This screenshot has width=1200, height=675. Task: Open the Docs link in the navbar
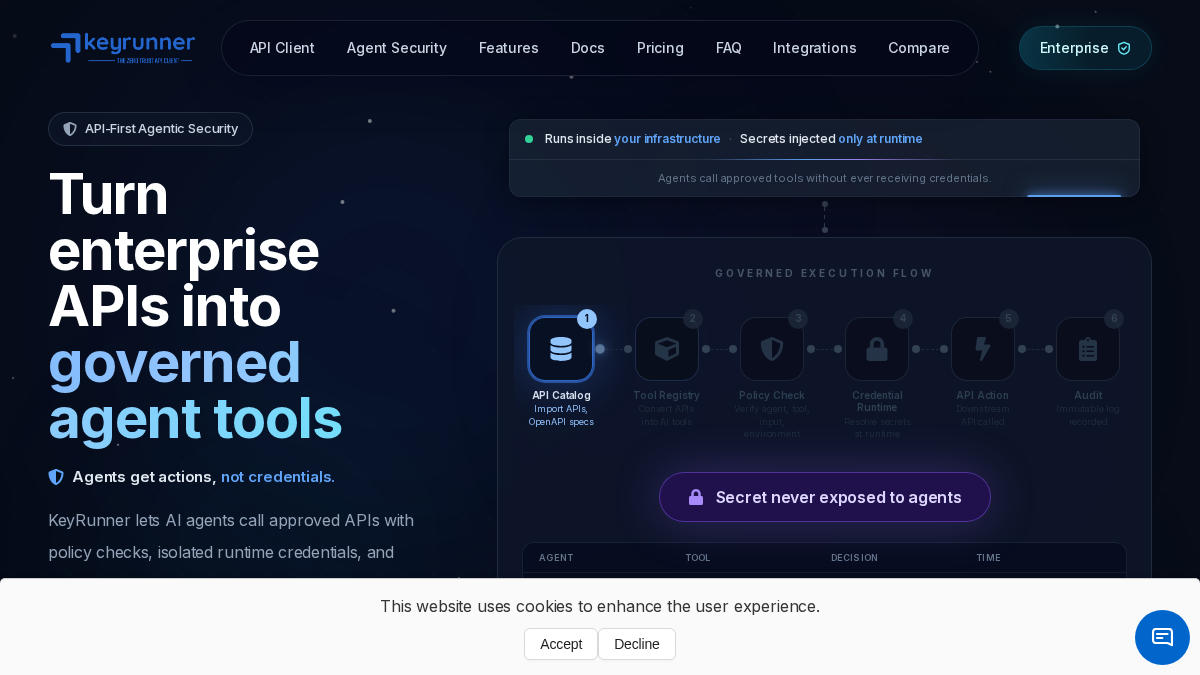(x=588, y=48)
